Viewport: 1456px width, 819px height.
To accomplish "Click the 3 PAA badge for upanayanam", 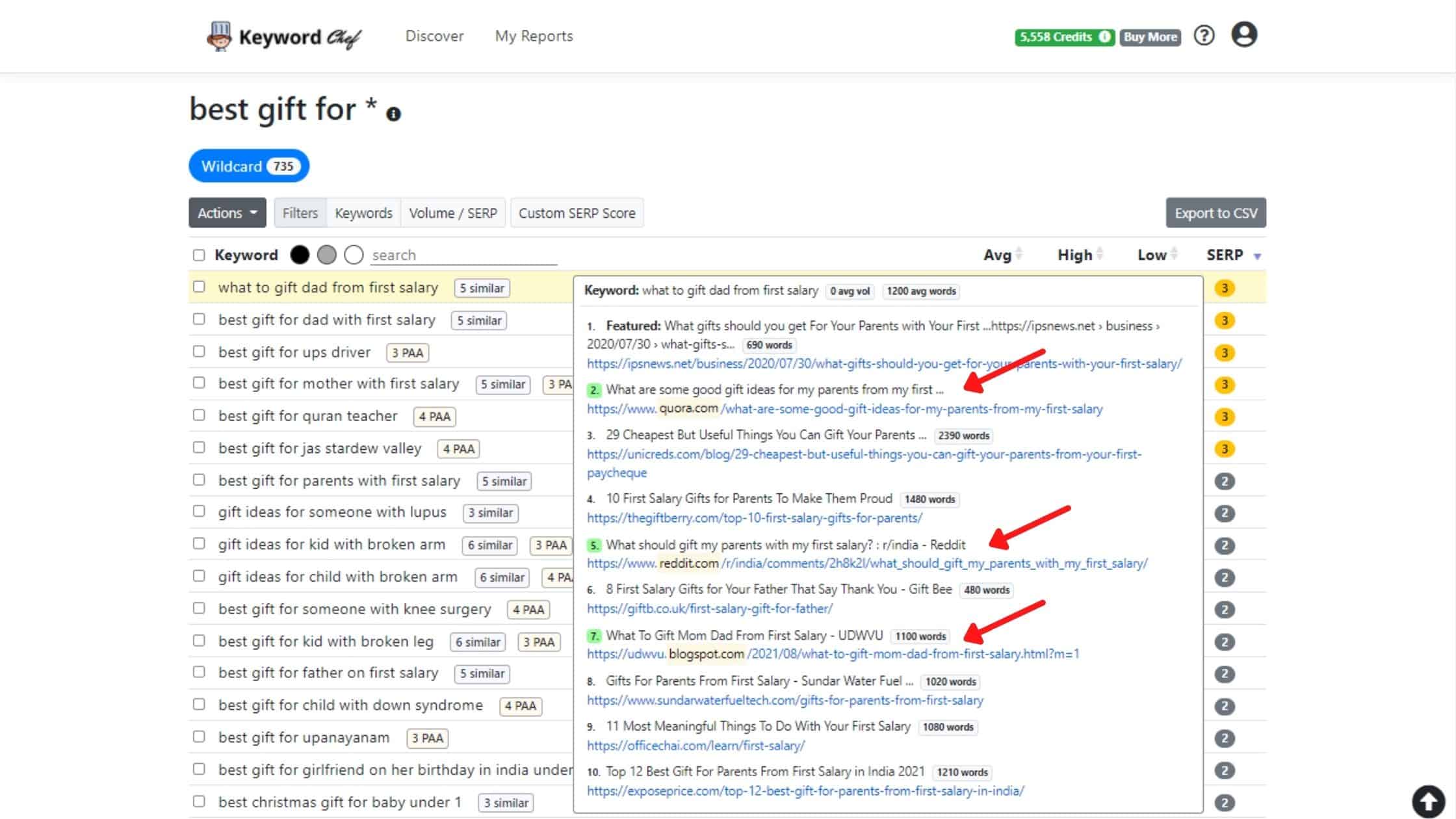I will (427, 738).
